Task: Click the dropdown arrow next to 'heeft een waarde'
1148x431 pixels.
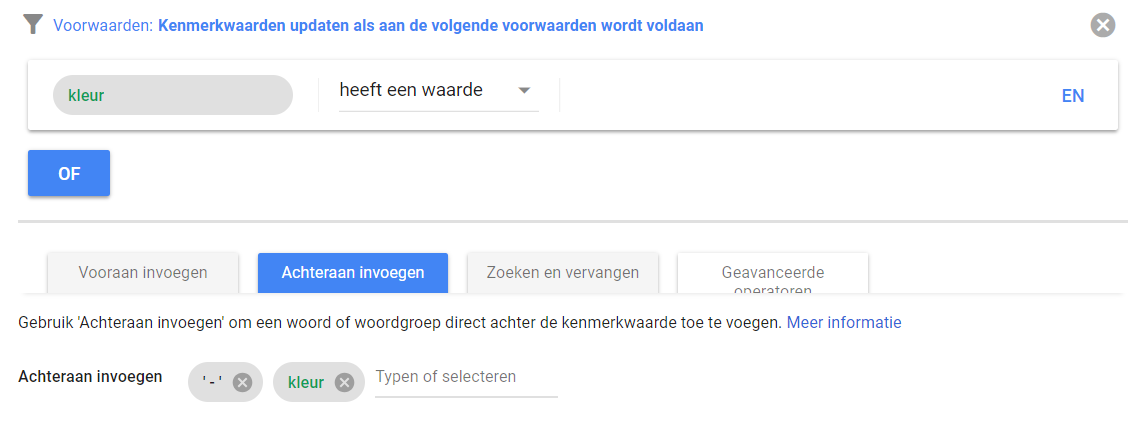Action: click(524, 91)
